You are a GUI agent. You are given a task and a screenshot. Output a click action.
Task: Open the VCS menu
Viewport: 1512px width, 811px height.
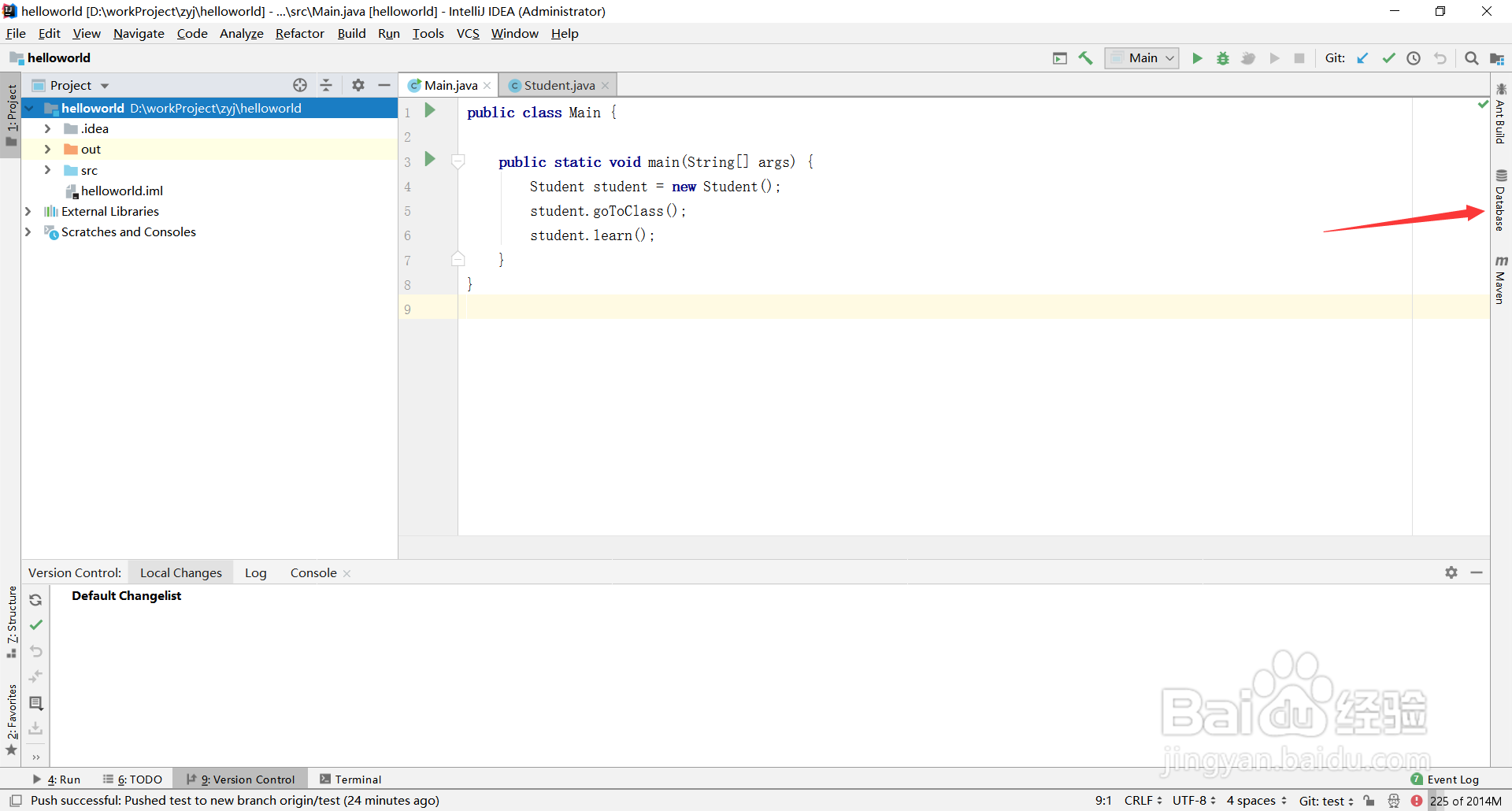point(468,33)
